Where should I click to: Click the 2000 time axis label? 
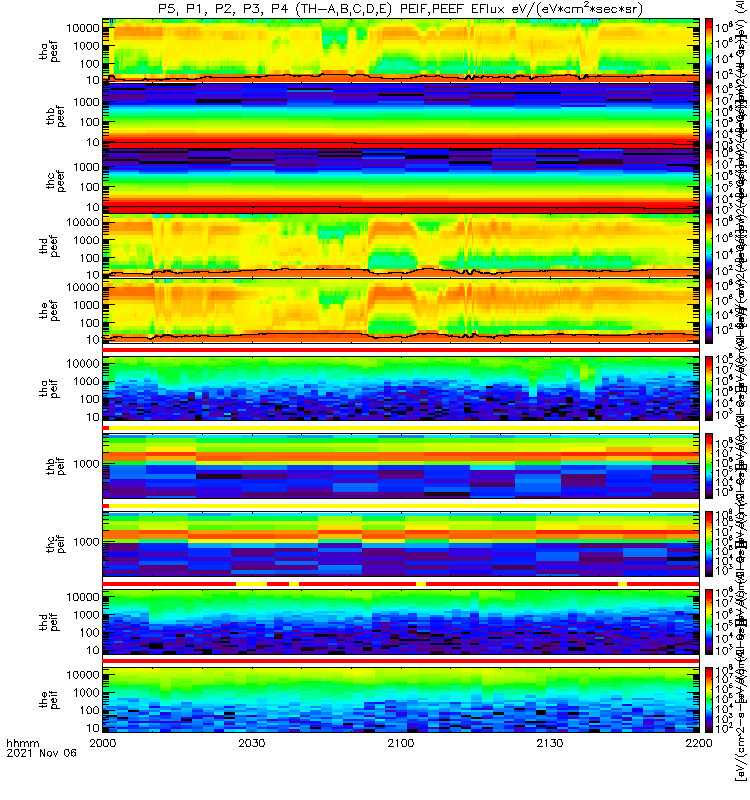click(x=103, y=743)
